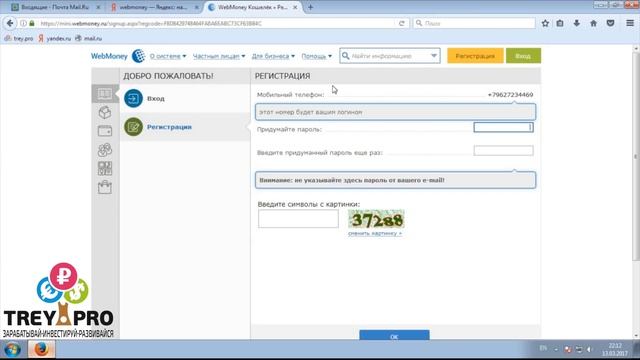The width and height of the screenshot is (640, 360).
Task: Click the blue Вход login circle icon
Action: click(133, 98)
